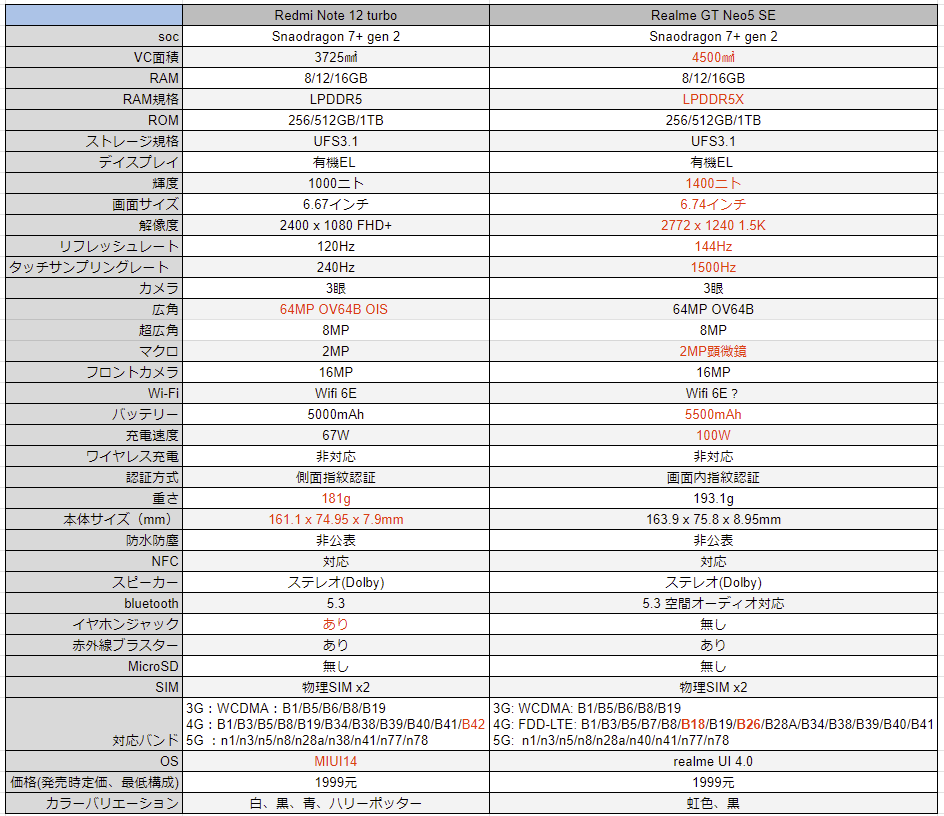Select the '6.67インチ' cell
This screenshot has height=816, width=944.
point(336,204)
